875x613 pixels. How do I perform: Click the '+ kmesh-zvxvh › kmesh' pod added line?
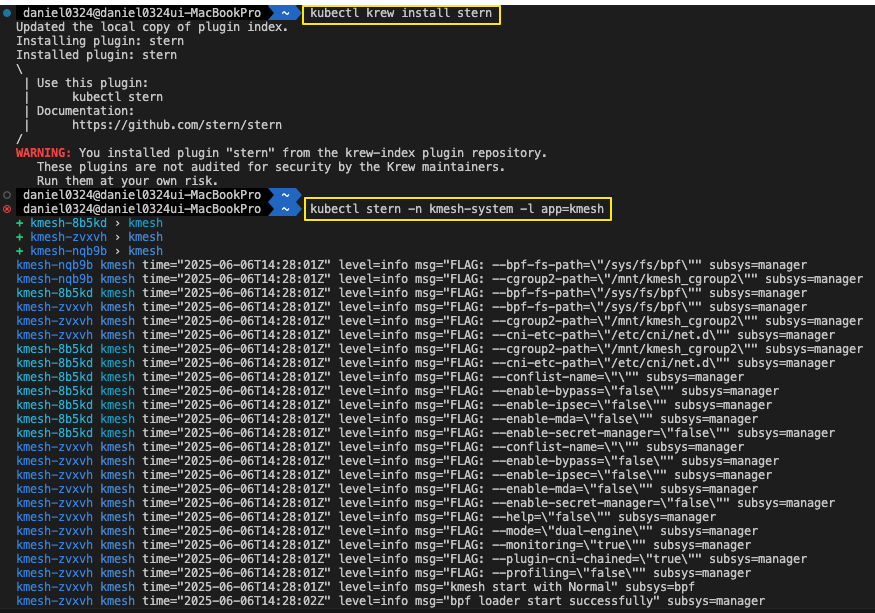pos(89,237)
